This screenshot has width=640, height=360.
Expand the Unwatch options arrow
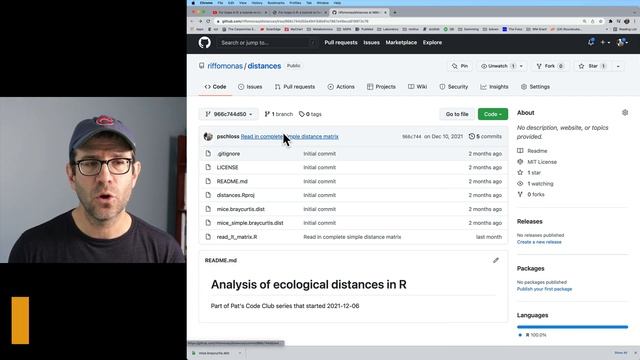tap(521, 66)
